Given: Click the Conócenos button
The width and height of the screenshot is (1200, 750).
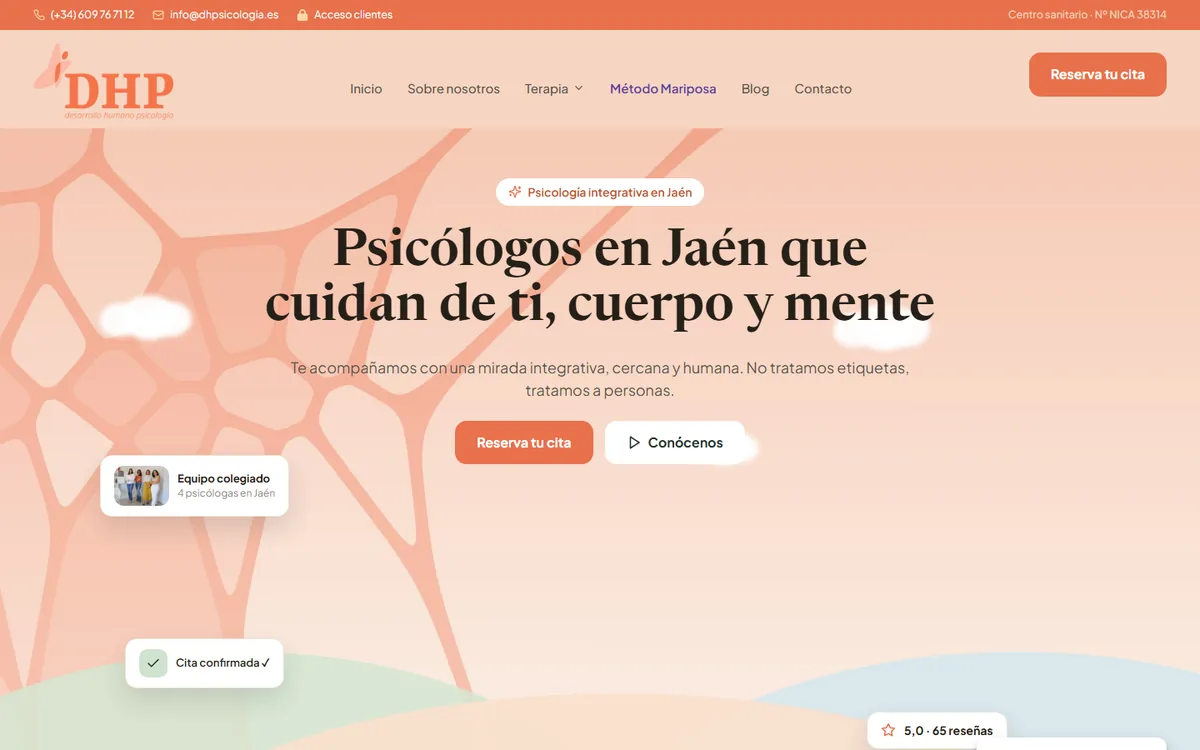Looking at the screenshot, I should point(675,442).
